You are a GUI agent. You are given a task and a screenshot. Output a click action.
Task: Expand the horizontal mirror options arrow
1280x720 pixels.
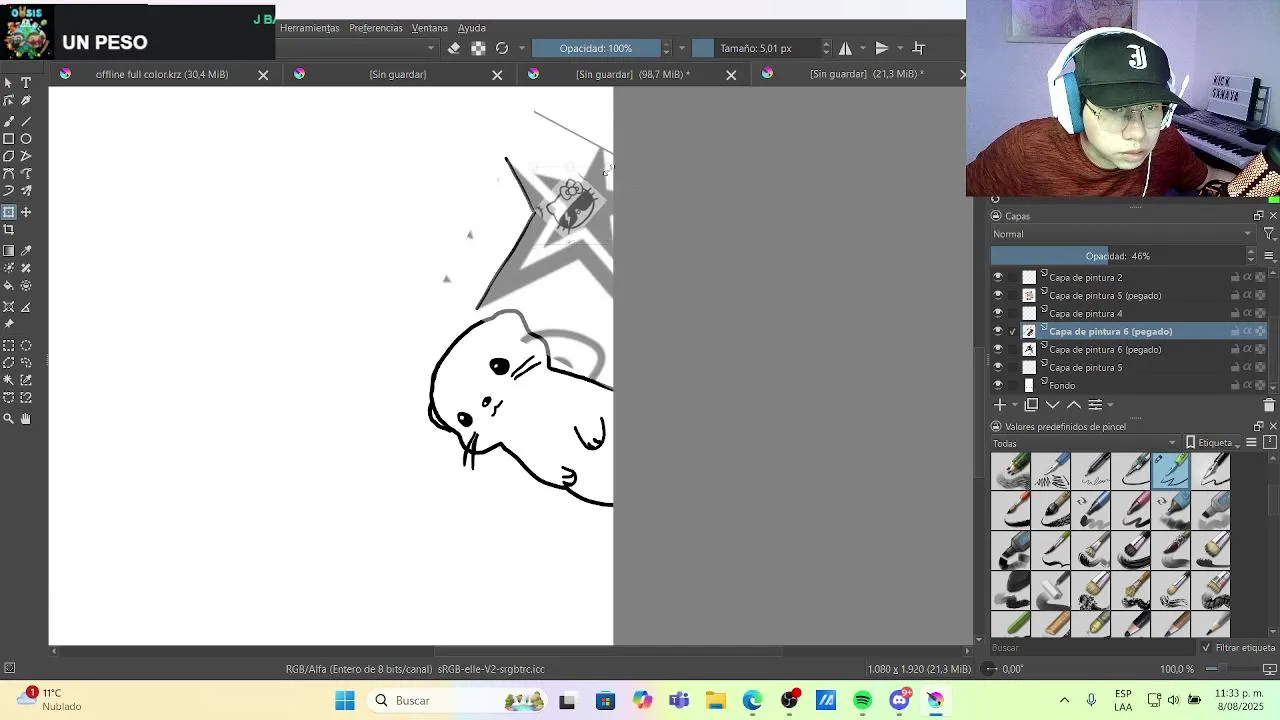(x=863, y=48)
